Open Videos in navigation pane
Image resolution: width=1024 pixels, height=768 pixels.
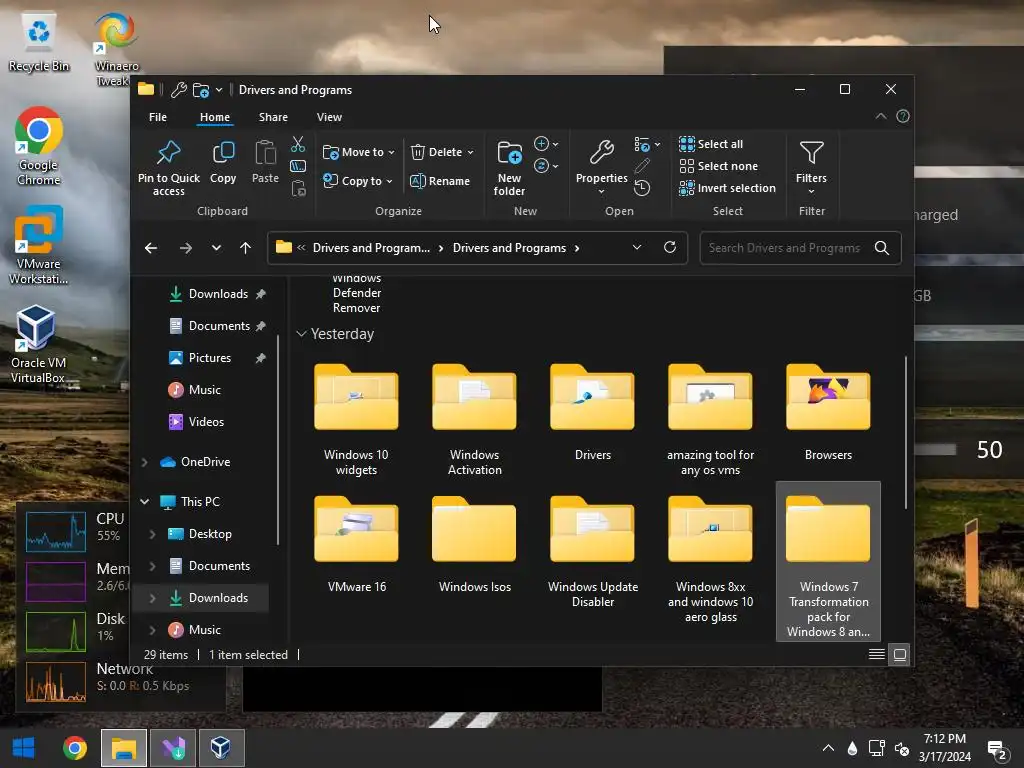[x=206, y=422]
